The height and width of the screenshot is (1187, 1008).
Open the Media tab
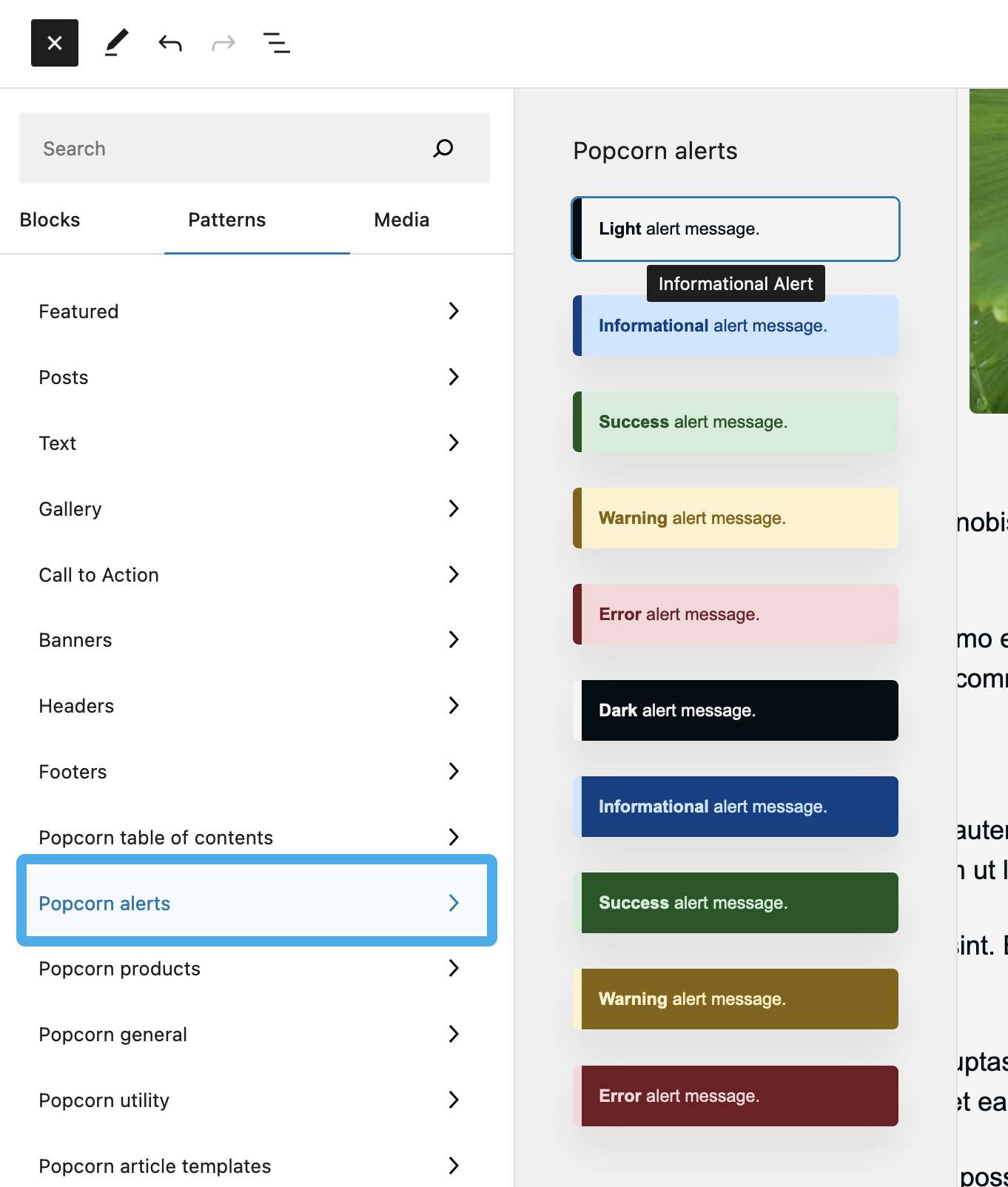click(x=402, y=220)
